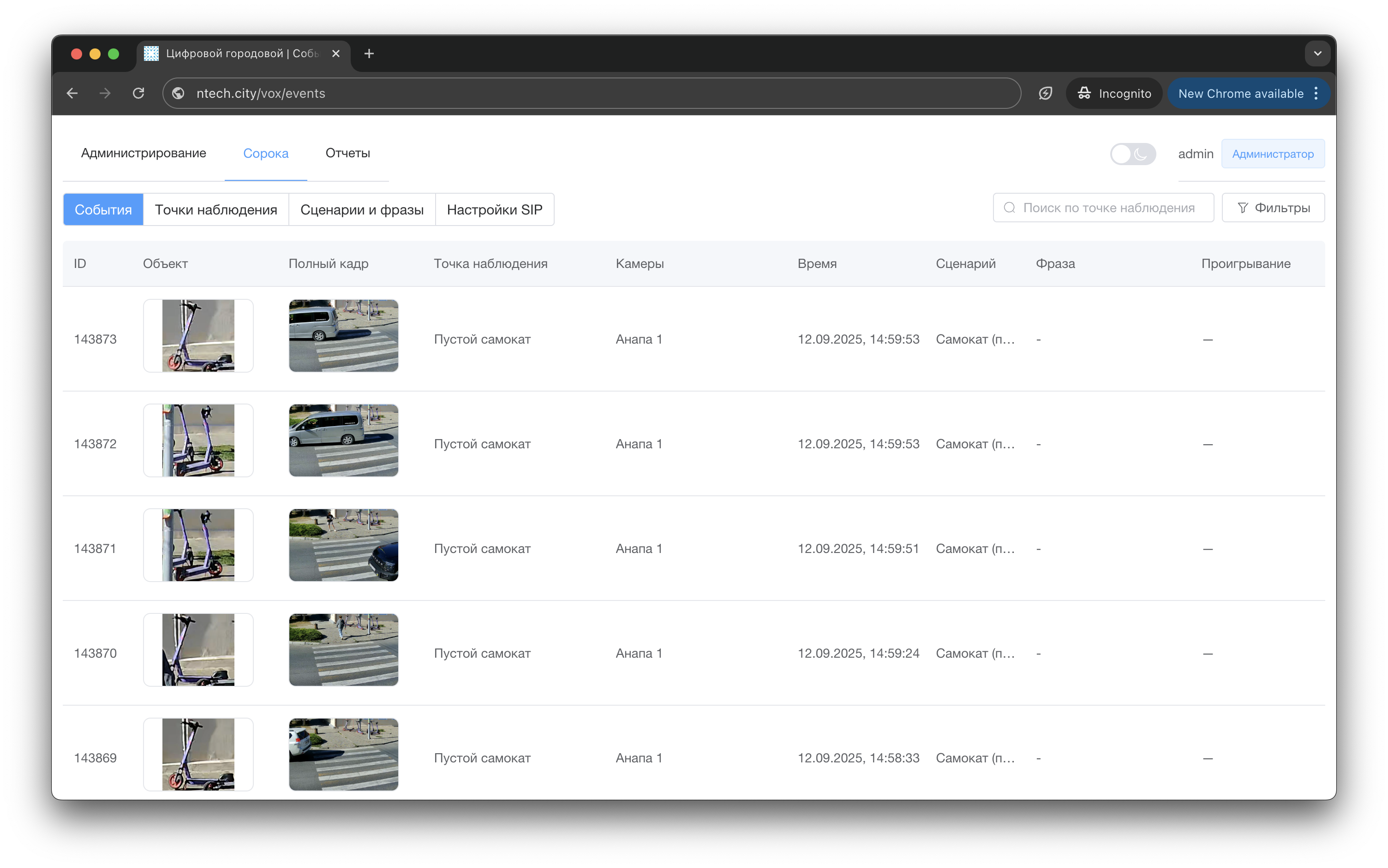This screenshot has height=868, width=1388.
Task: Expand the tab search chevron dropdown
Action: [x=1317, y=54]
